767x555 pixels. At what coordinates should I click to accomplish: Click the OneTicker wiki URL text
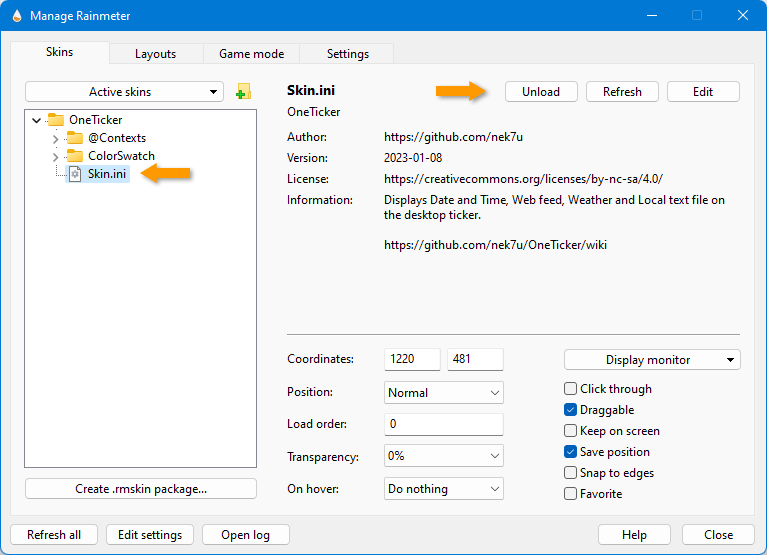[495, 245]
